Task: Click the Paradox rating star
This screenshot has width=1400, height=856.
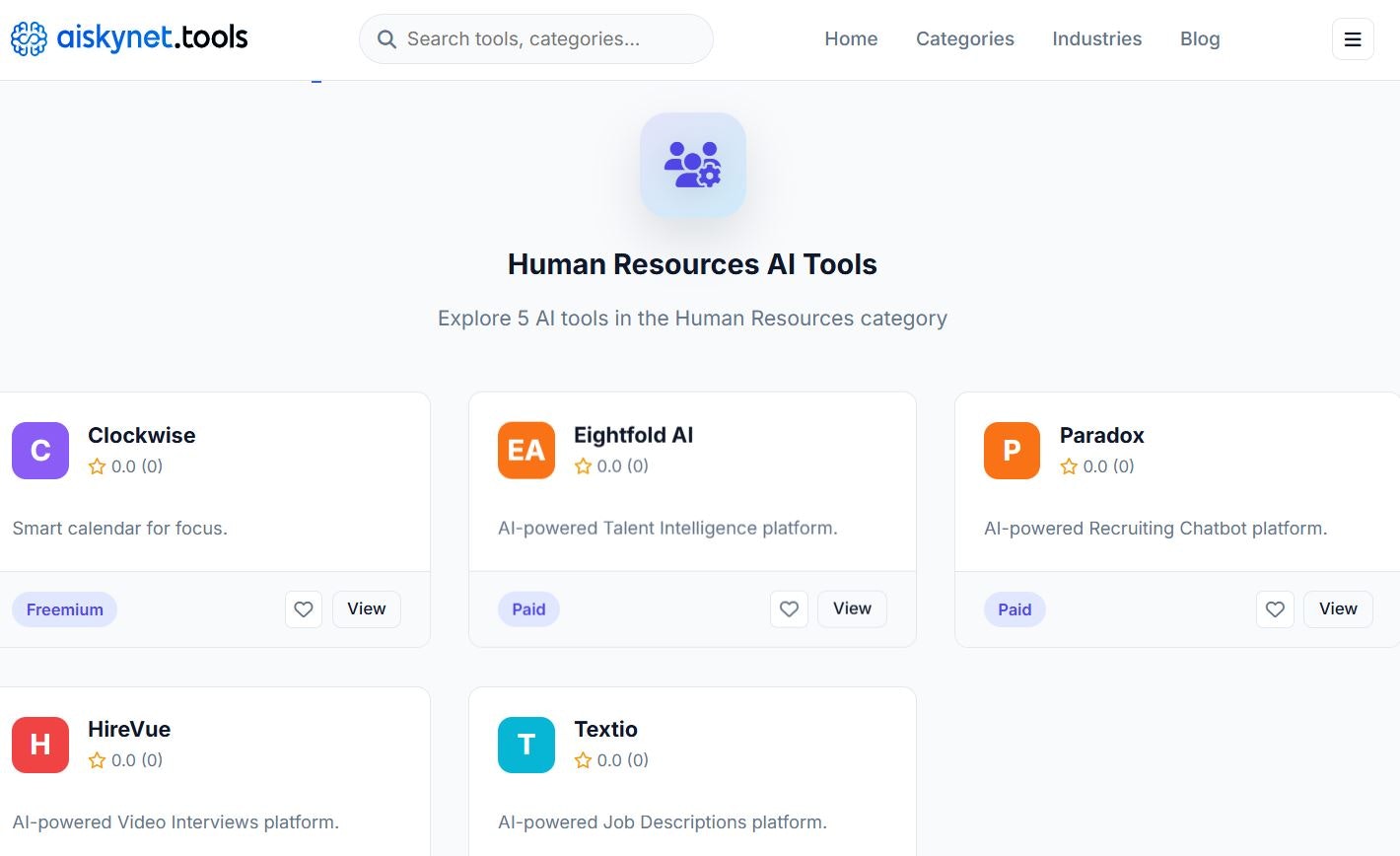Action: [1069, 466]
